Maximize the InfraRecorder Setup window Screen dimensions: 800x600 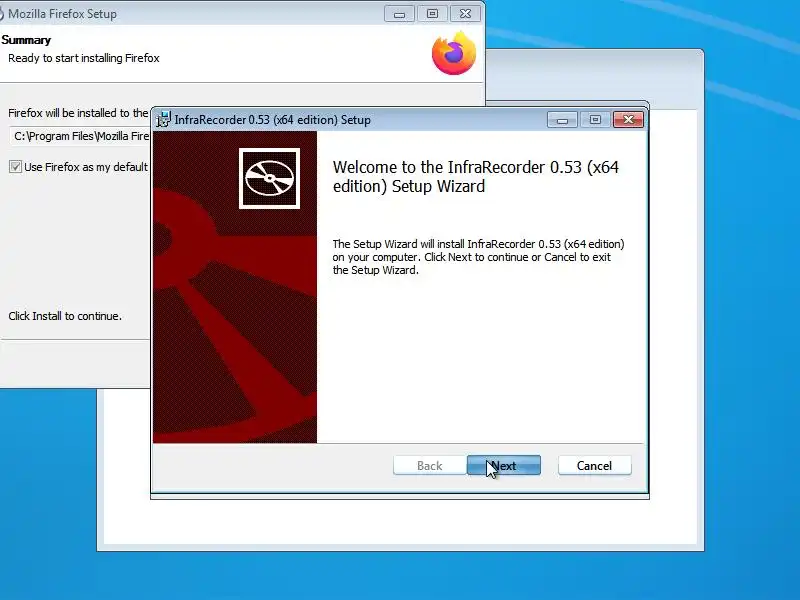(595, 119)
